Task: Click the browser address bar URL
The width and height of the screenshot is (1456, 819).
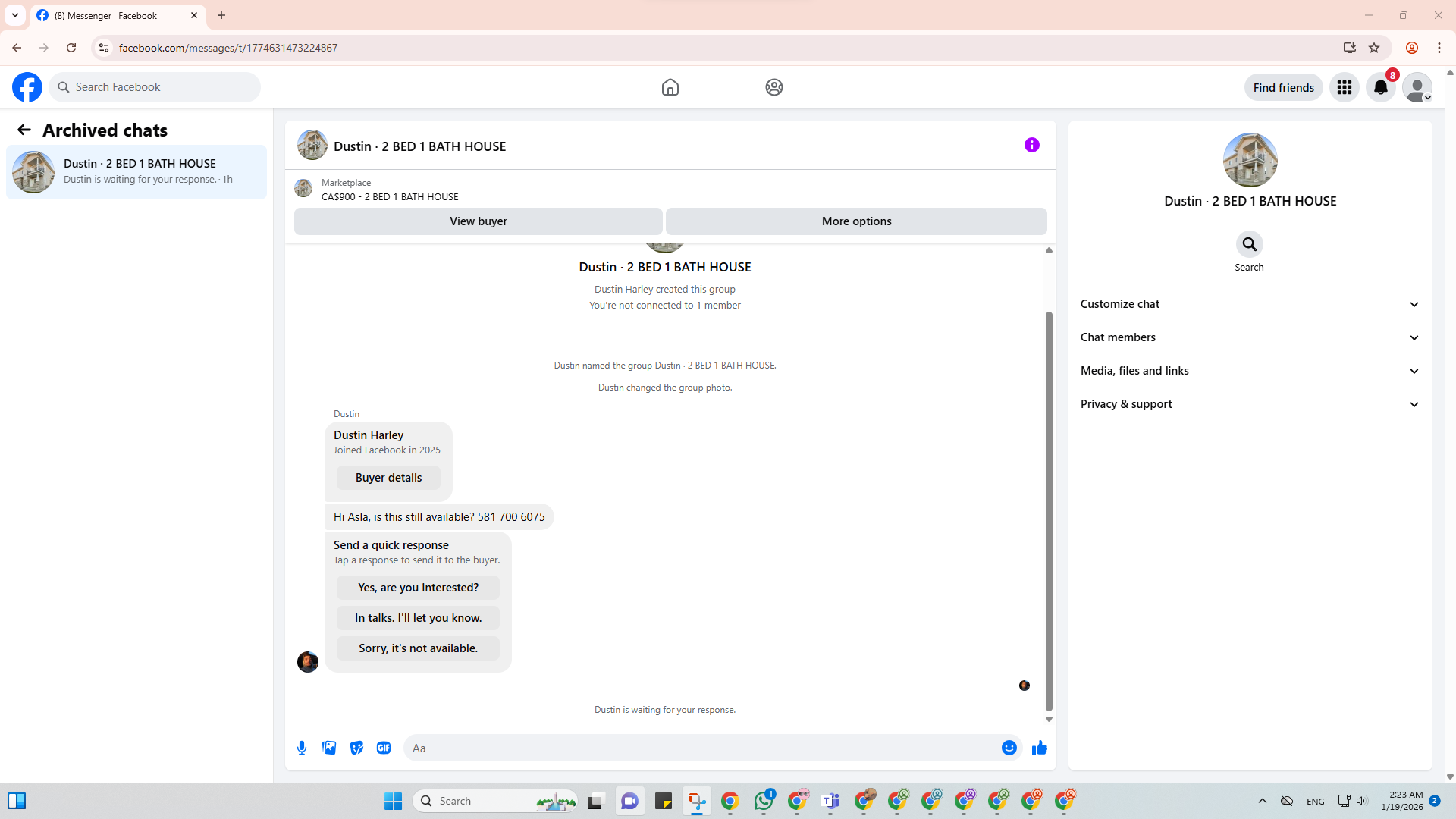Action: click(228, 48)
